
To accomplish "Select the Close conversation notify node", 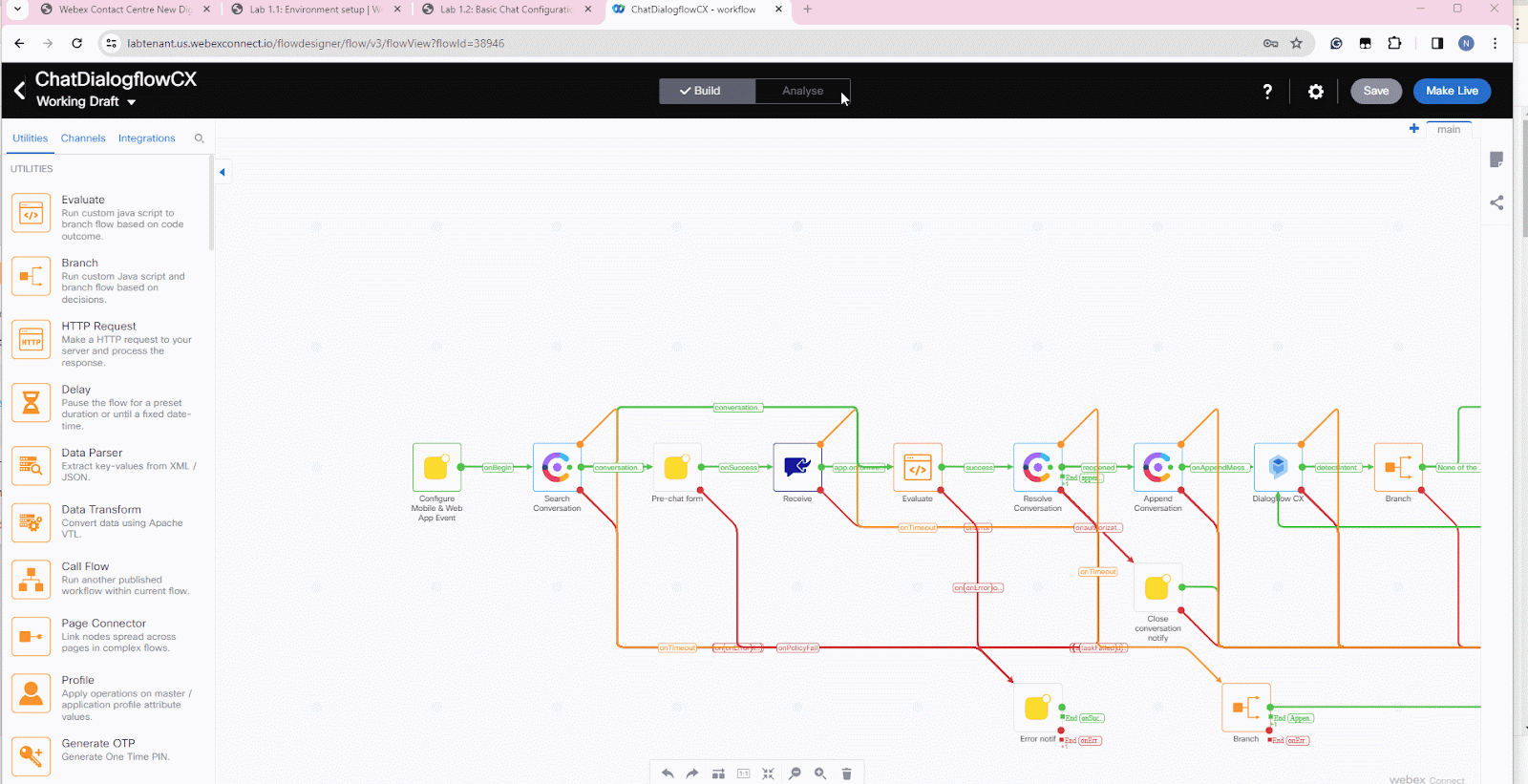I will (1157, 587).
